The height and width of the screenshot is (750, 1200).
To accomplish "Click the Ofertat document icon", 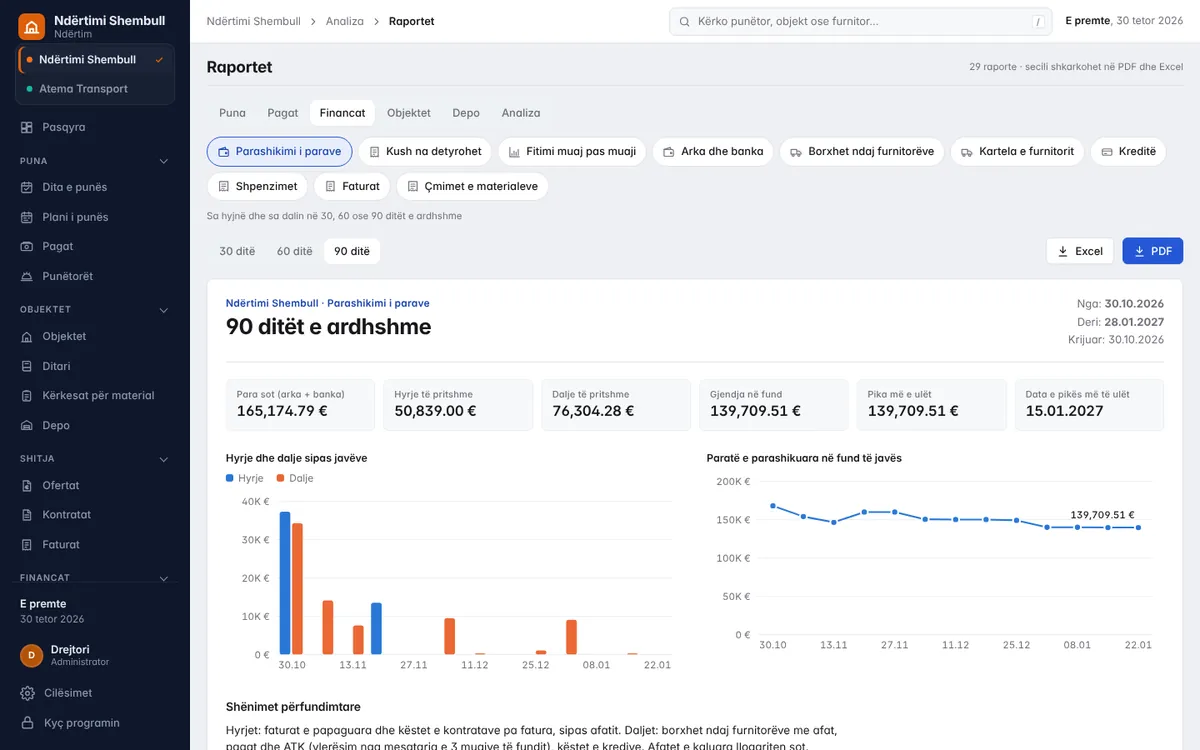I will (x=27, y=485).
